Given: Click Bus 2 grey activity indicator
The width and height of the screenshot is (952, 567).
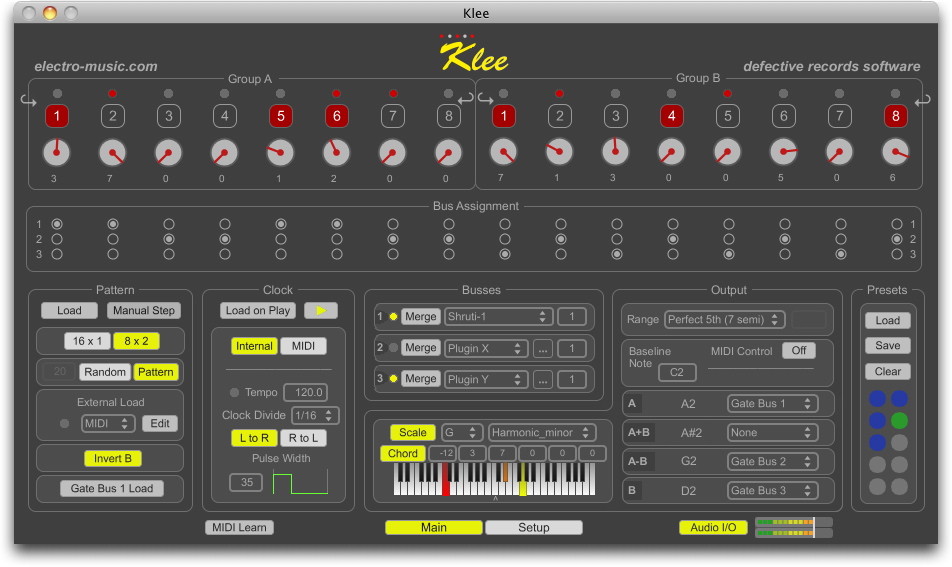Looking at the screenshot, I should coord(393,348).
